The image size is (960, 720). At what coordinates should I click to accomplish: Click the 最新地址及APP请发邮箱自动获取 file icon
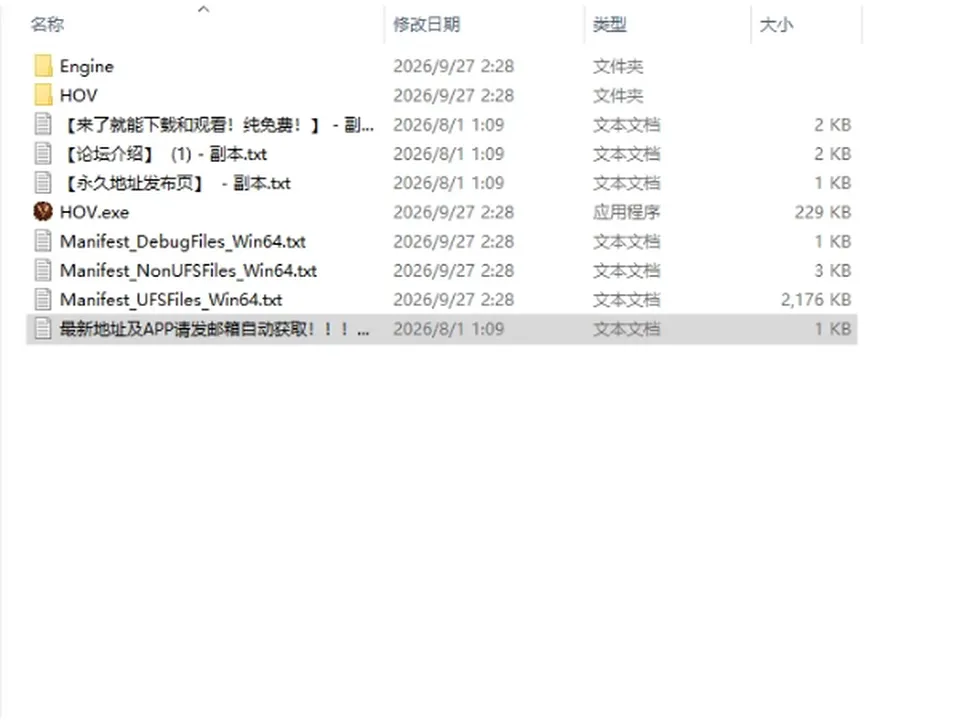pos(43,329)
